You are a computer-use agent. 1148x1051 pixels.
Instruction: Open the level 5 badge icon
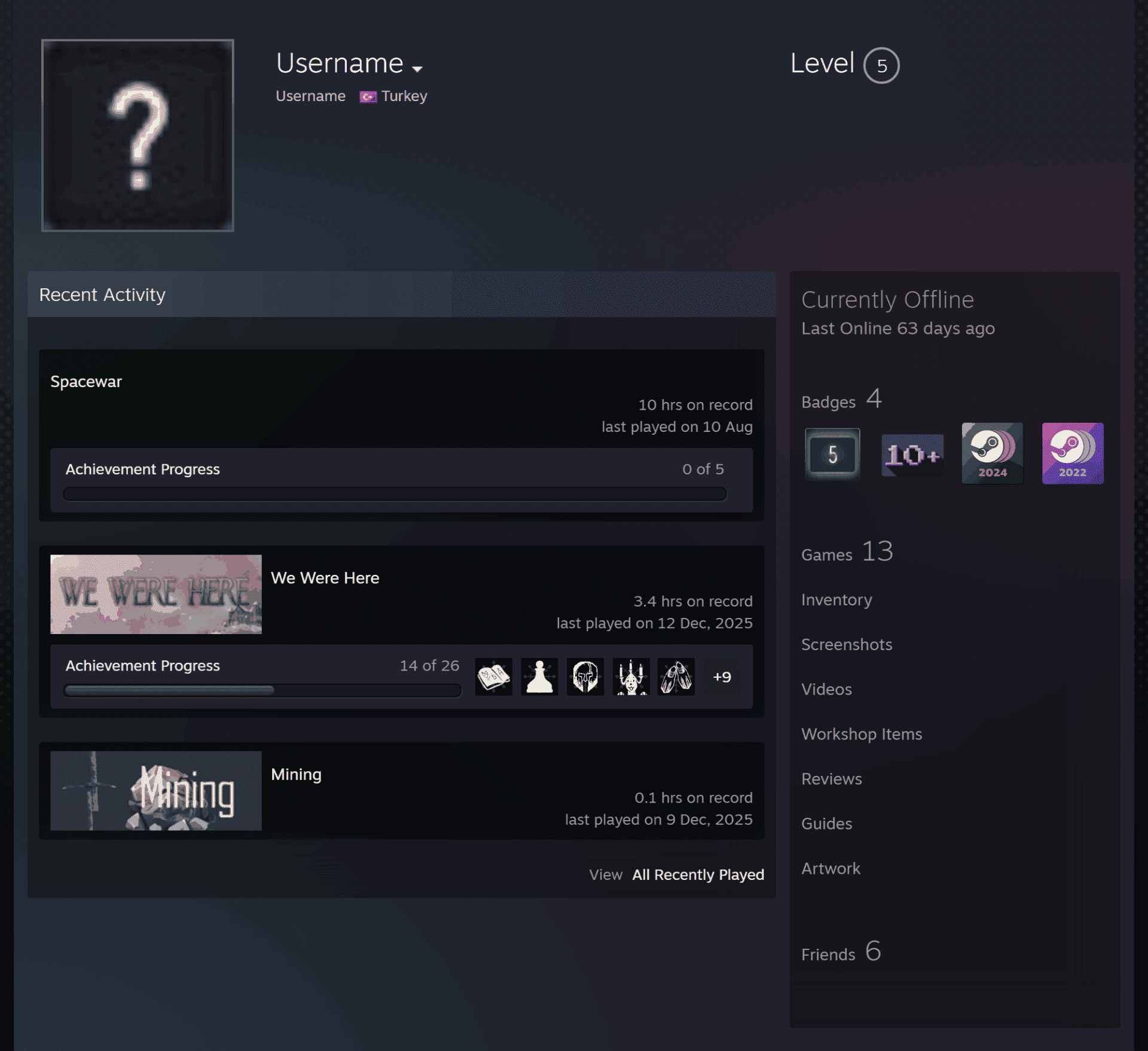tap(832, 454)
